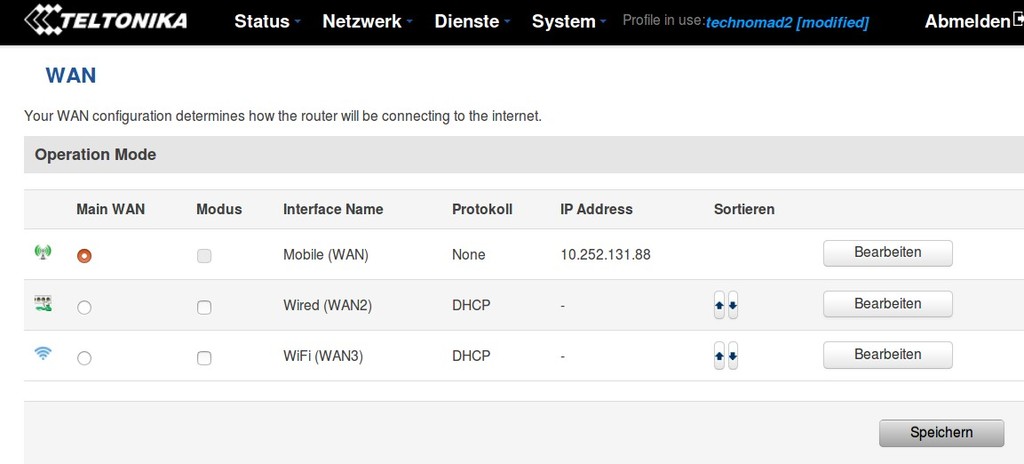Click logout icon beside Abmelden
This screenshot has height=464, width=1024.
pos(1017,20)
